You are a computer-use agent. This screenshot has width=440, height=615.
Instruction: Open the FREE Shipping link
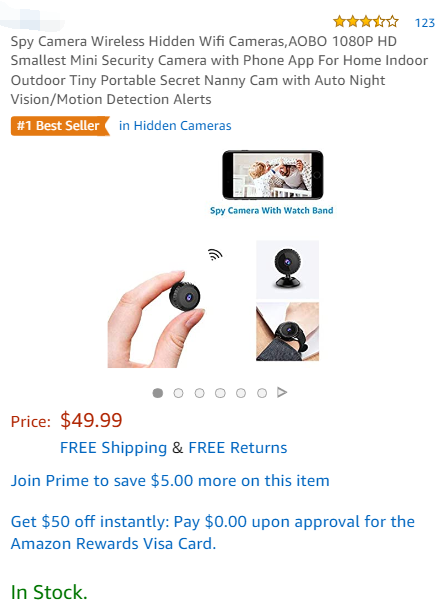tap(113, 448)
